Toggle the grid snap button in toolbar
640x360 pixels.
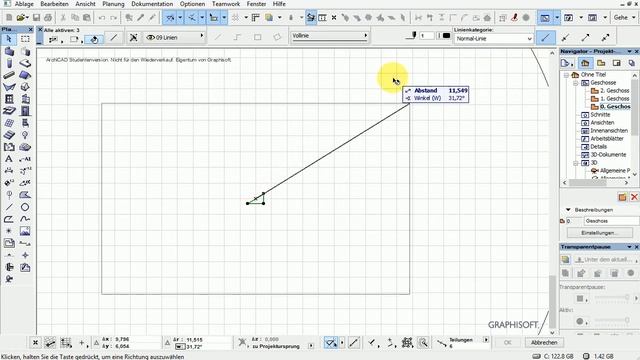tap(236, 18)
